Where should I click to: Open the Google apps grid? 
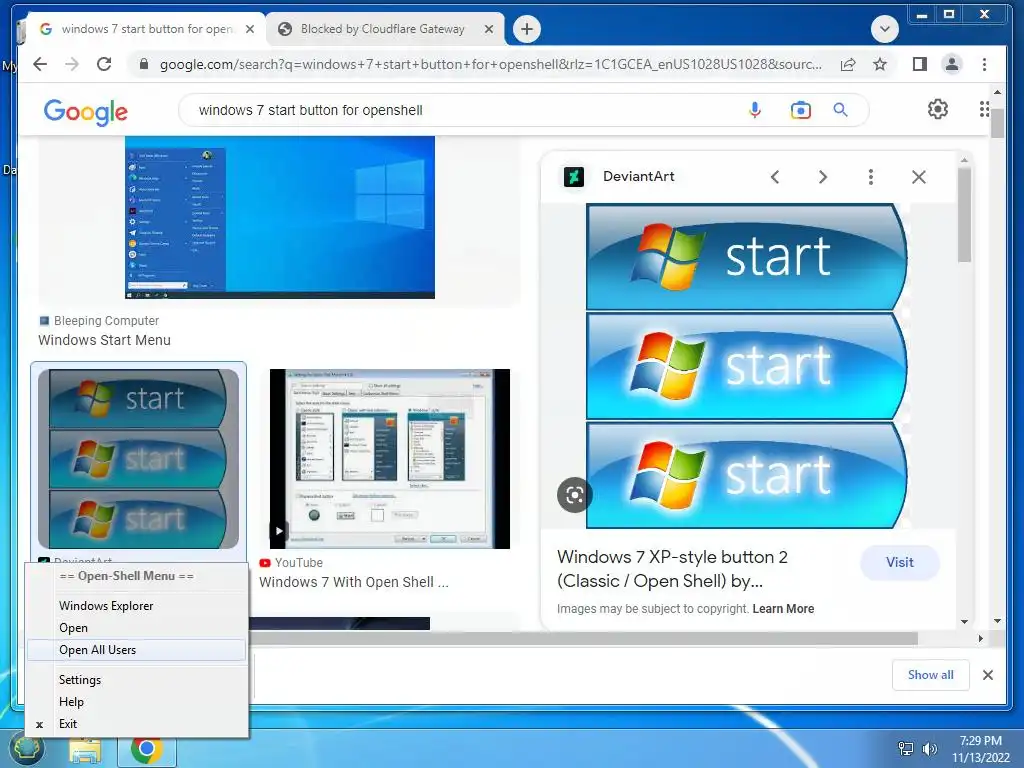984,109
